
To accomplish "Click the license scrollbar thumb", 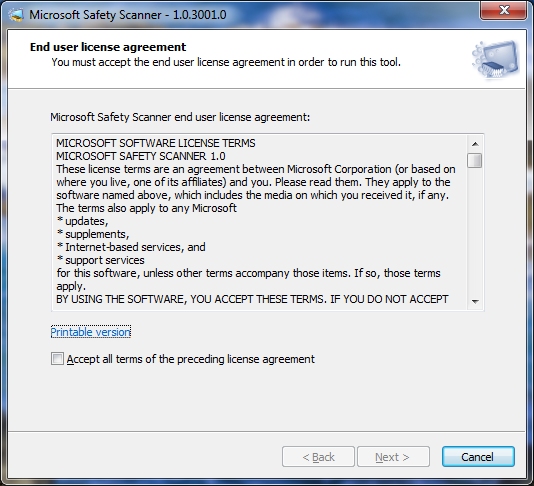I will coord(475,160).
